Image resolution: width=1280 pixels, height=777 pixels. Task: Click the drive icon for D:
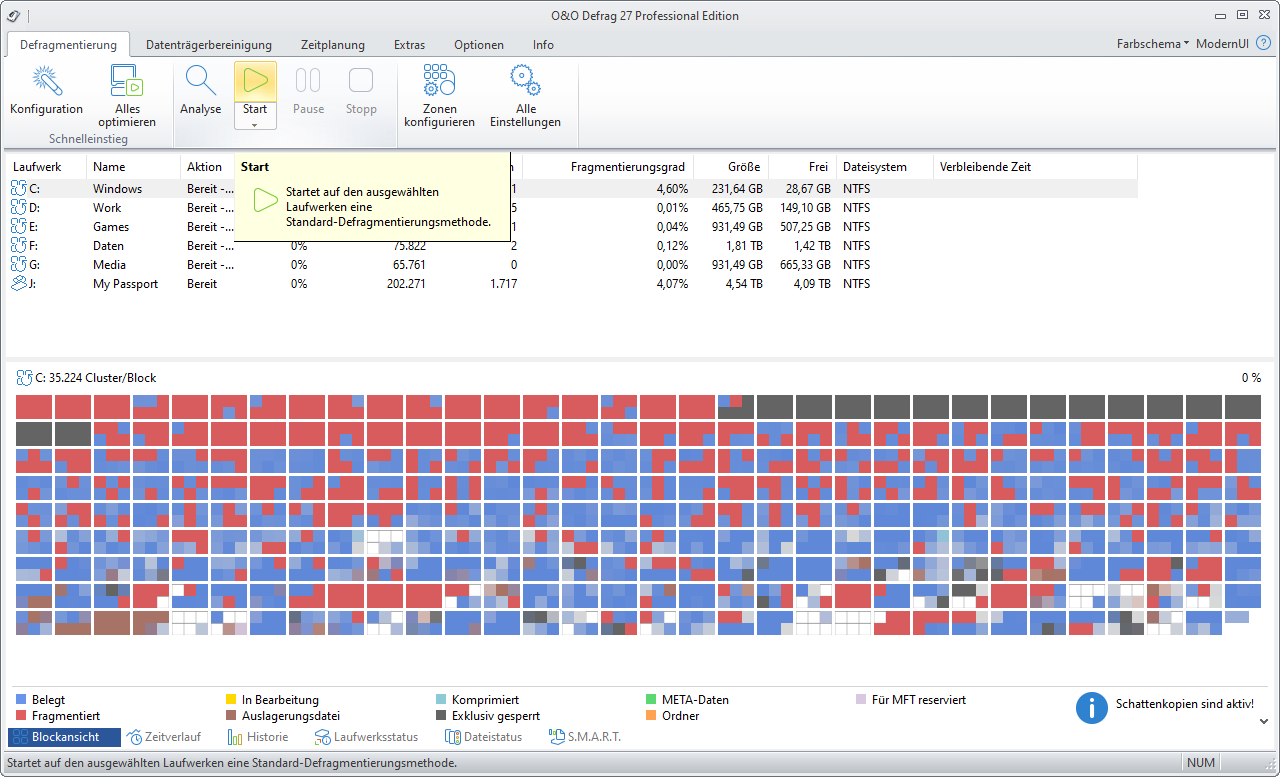[20, 207]
